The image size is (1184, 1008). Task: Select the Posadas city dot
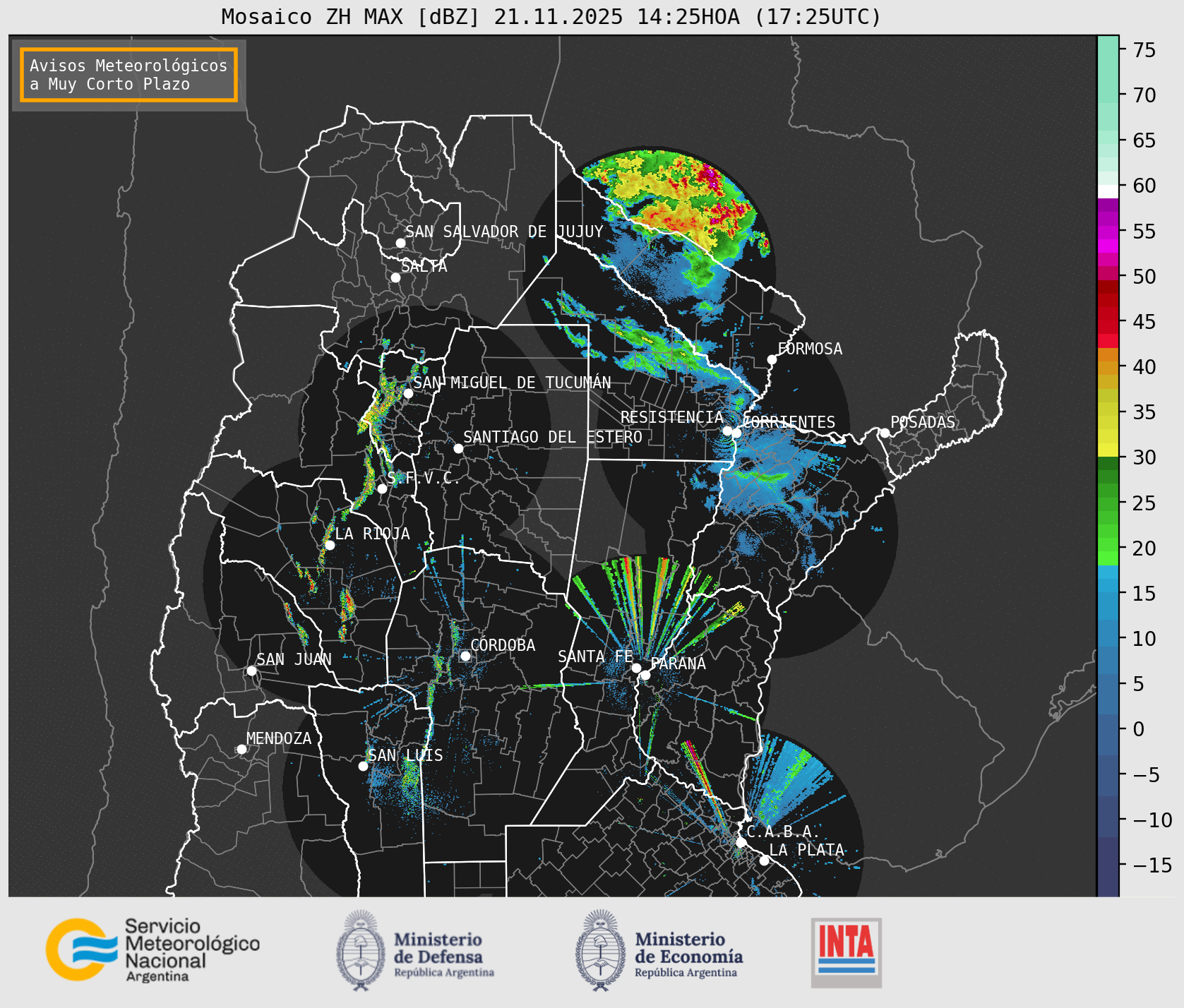(x=885, y=433)
